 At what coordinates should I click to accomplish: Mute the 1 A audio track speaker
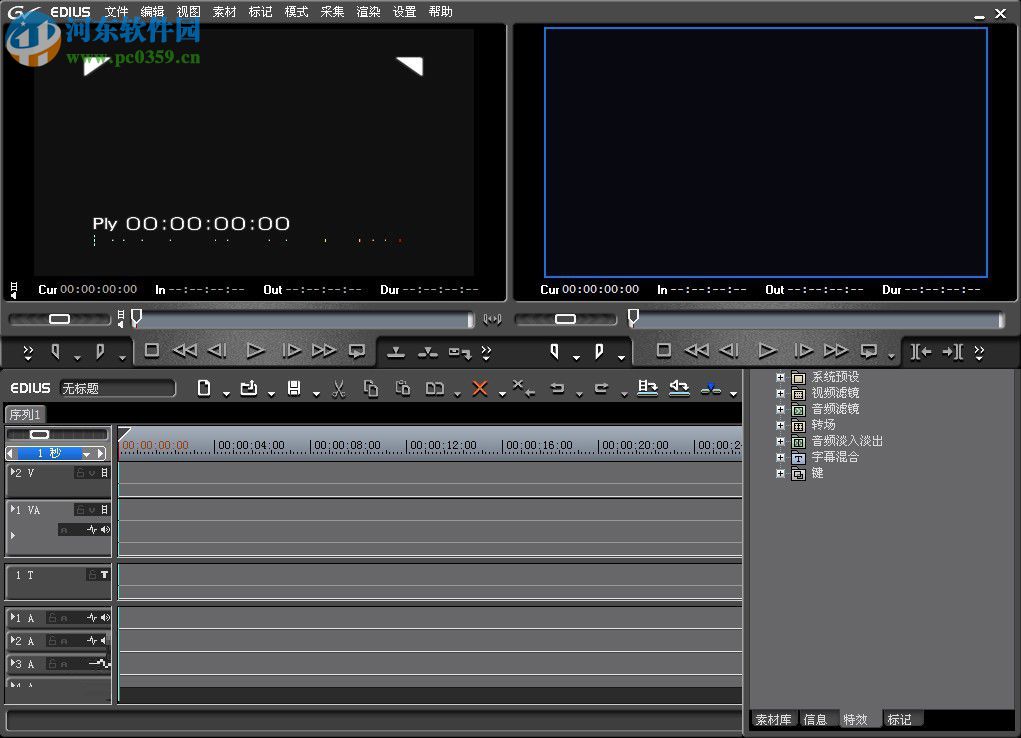pyautogui.click(x=105, y=618)
